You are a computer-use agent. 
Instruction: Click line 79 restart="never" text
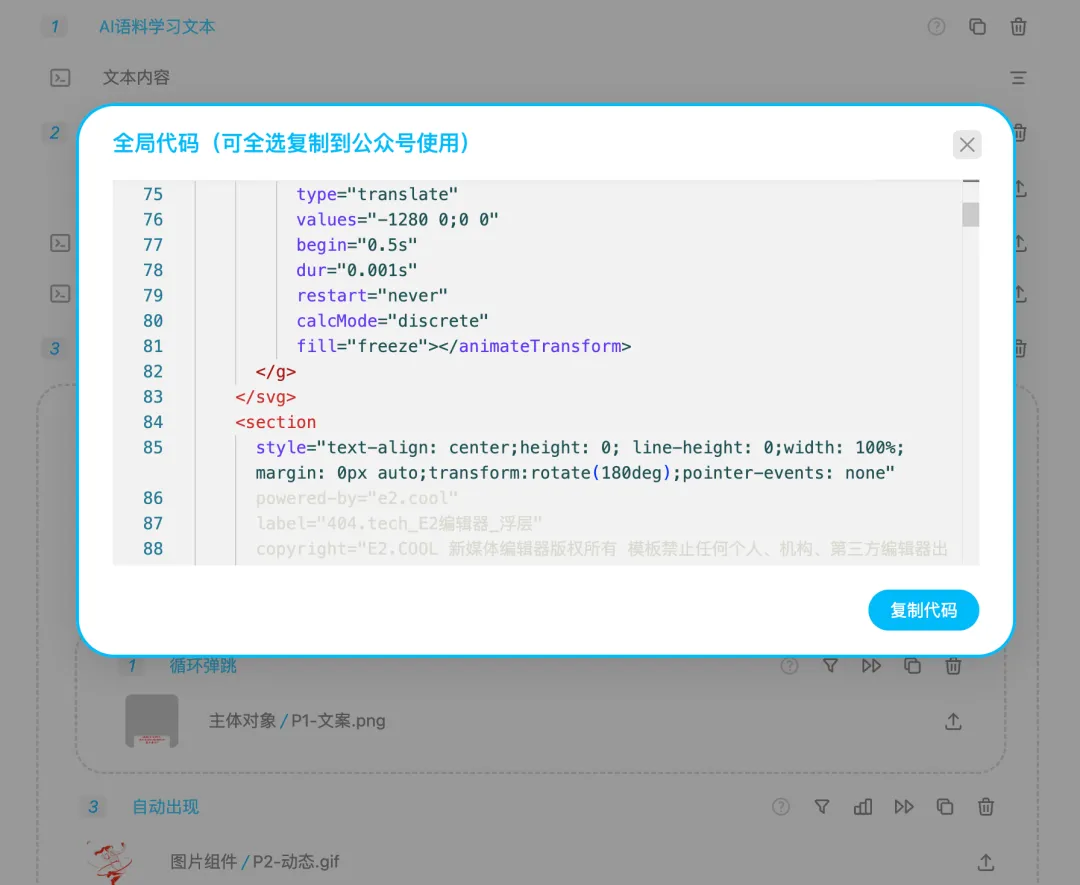(x=372, y=295)
